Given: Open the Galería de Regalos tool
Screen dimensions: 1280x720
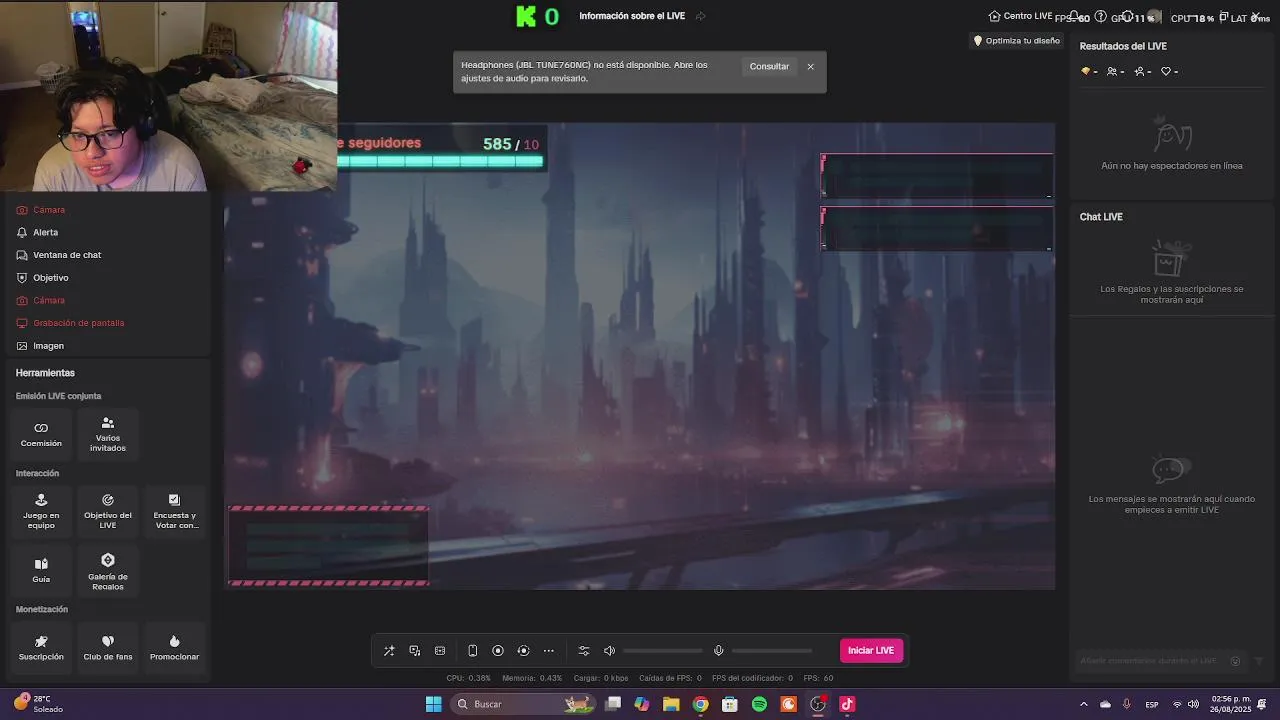Looking at the screenshot, I should [x=108, y=570].
